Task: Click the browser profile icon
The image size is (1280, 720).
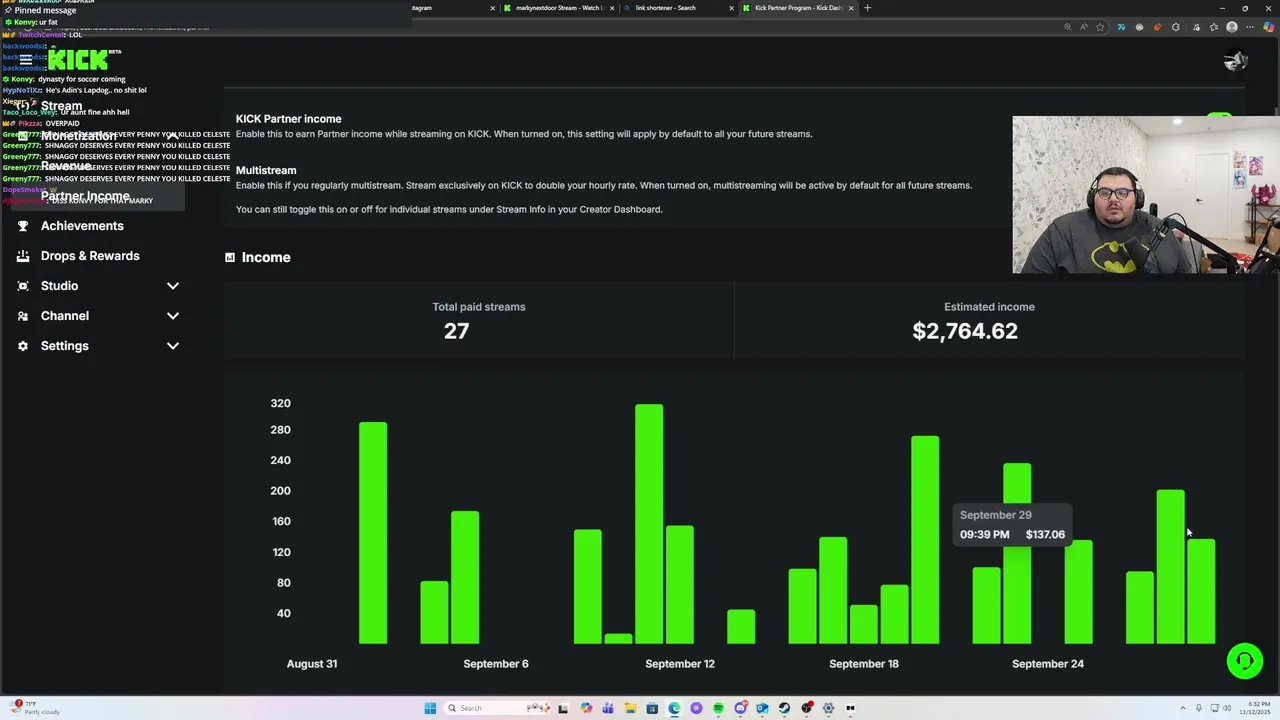Action: (1232, 27)
